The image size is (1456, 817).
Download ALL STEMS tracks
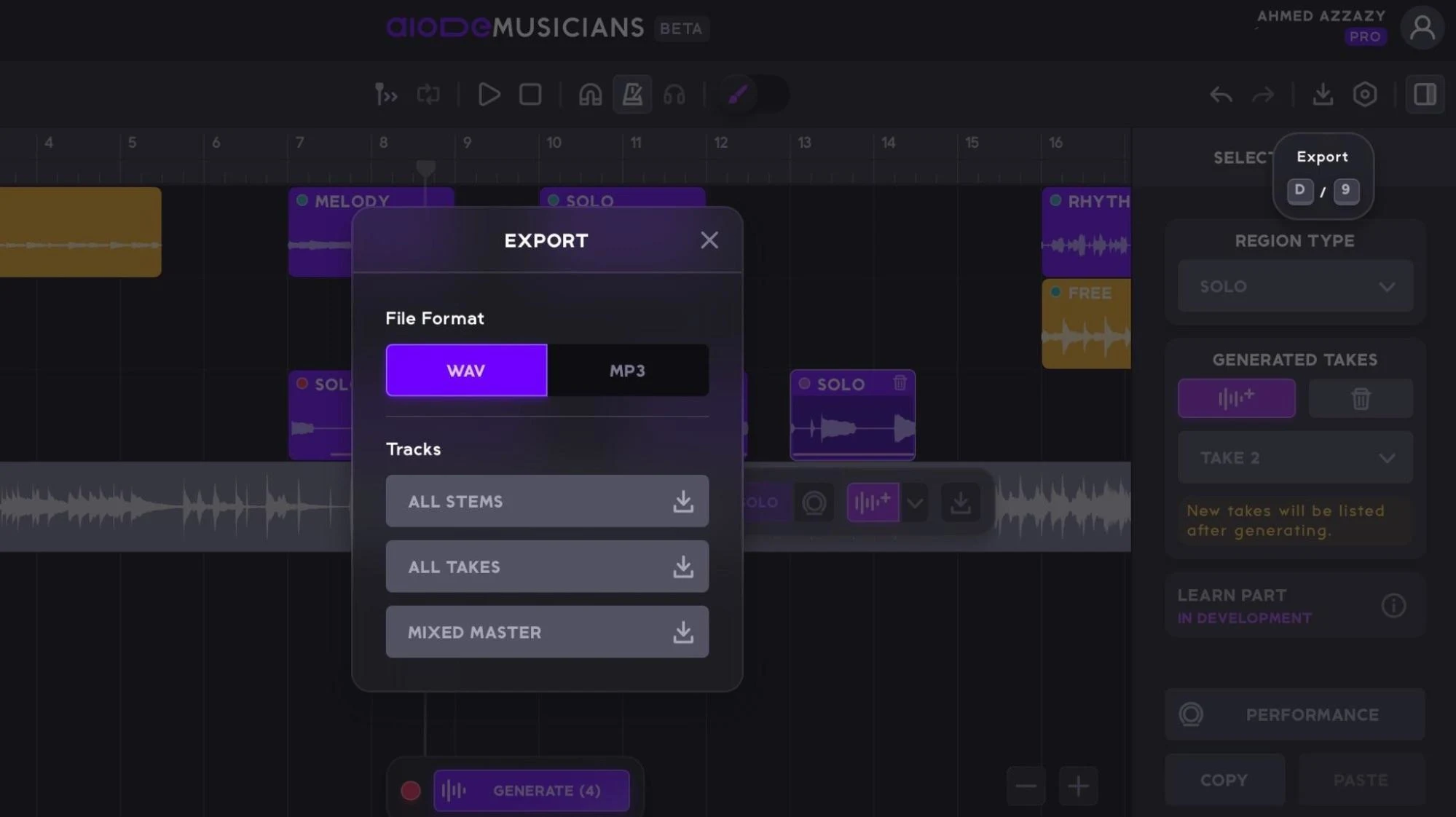click(x=547, y=502)
